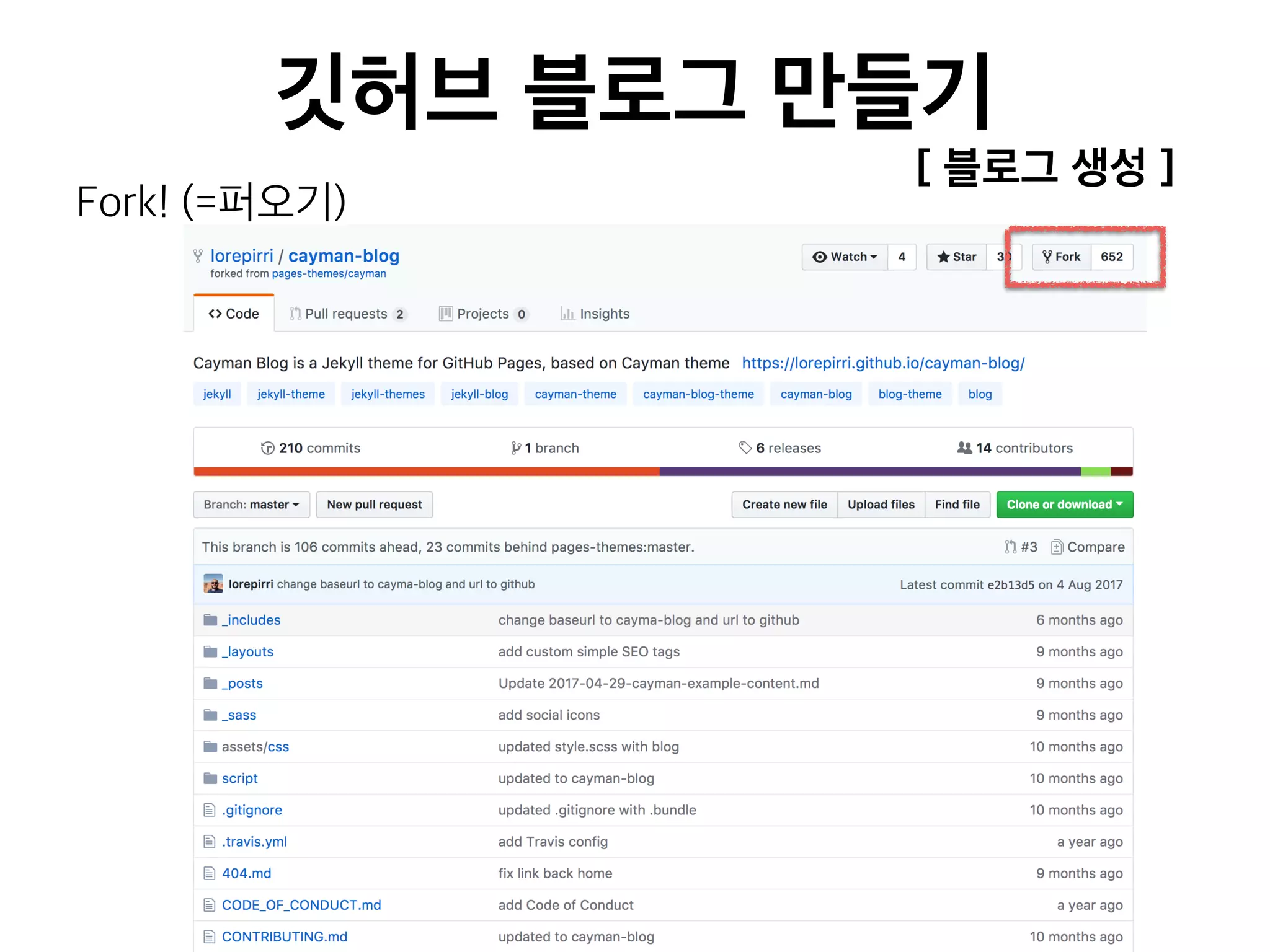Click the New pull request button
The width and height of the screenshot is (1270, 952).
[x=374, y=505]
